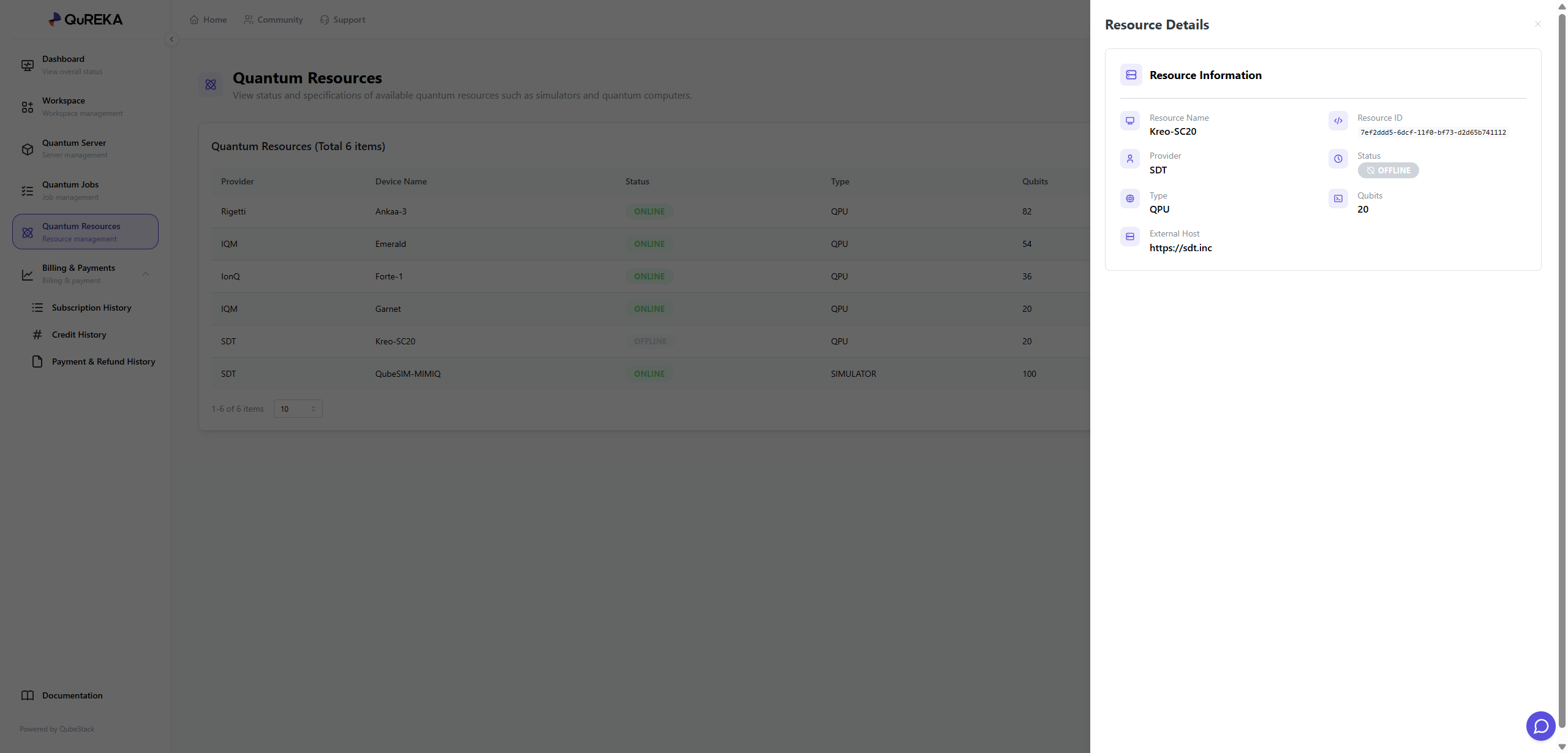Open Payment & Refund History page
Screen dimensions: 1568x753
coord(103,361)
